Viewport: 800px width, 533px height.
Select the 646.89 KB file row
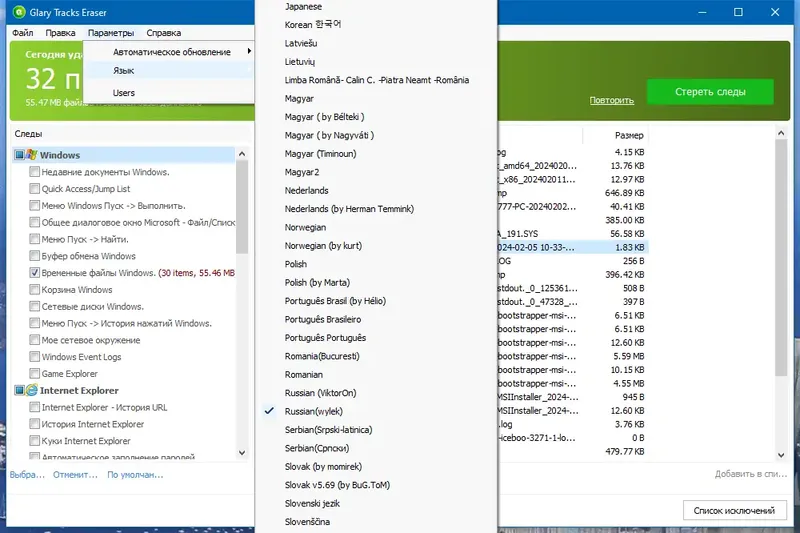573,193
